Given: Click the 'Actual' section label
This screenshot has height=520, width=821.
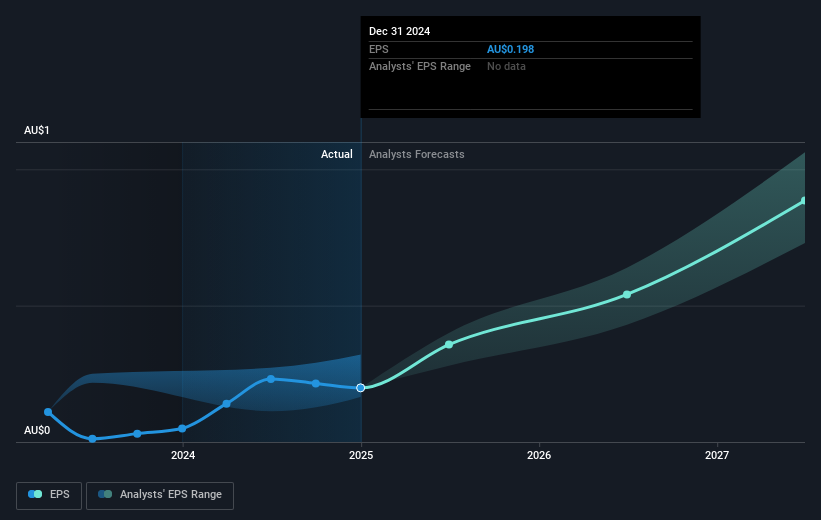Looking at the screenshot, I should [x=337, y=154].
